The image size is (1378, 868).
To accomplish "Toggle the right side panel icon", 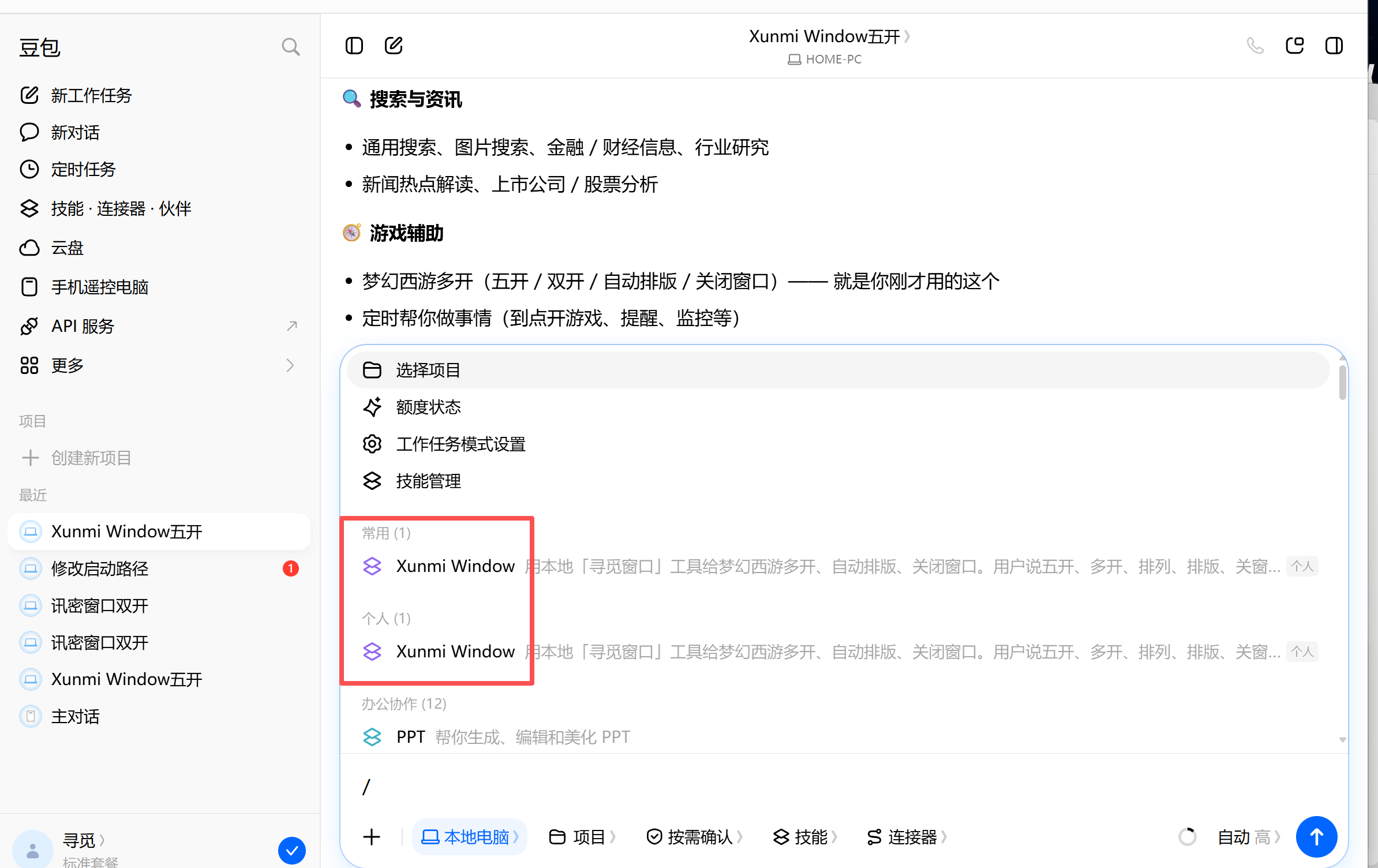I will click(1334, 46).
